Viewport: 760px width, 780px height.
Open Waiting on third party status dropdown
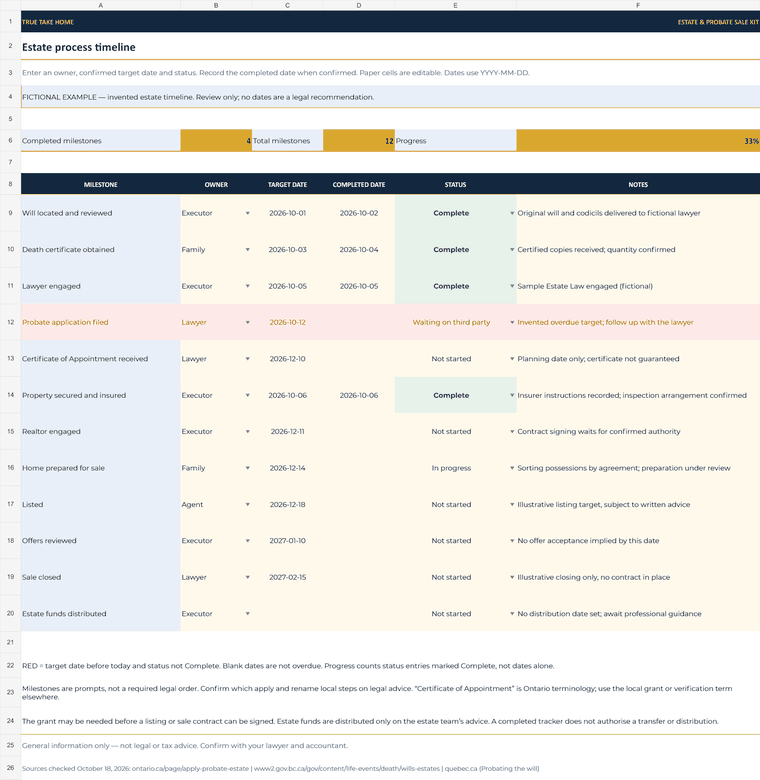pos(512,322)
